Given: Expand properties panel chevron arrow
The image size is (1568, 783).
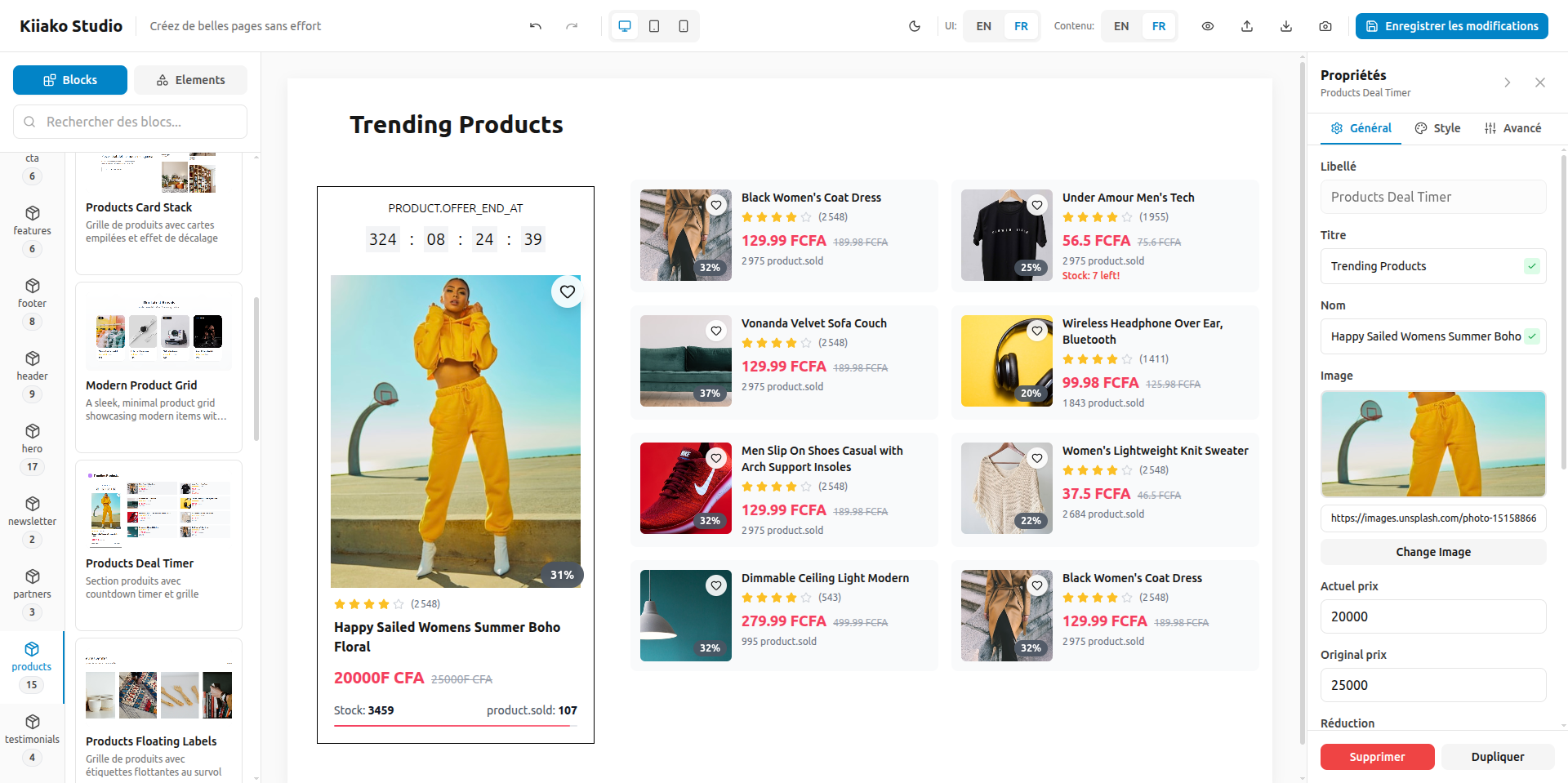Looking at the screenshot, I should tap(1508, 82).
